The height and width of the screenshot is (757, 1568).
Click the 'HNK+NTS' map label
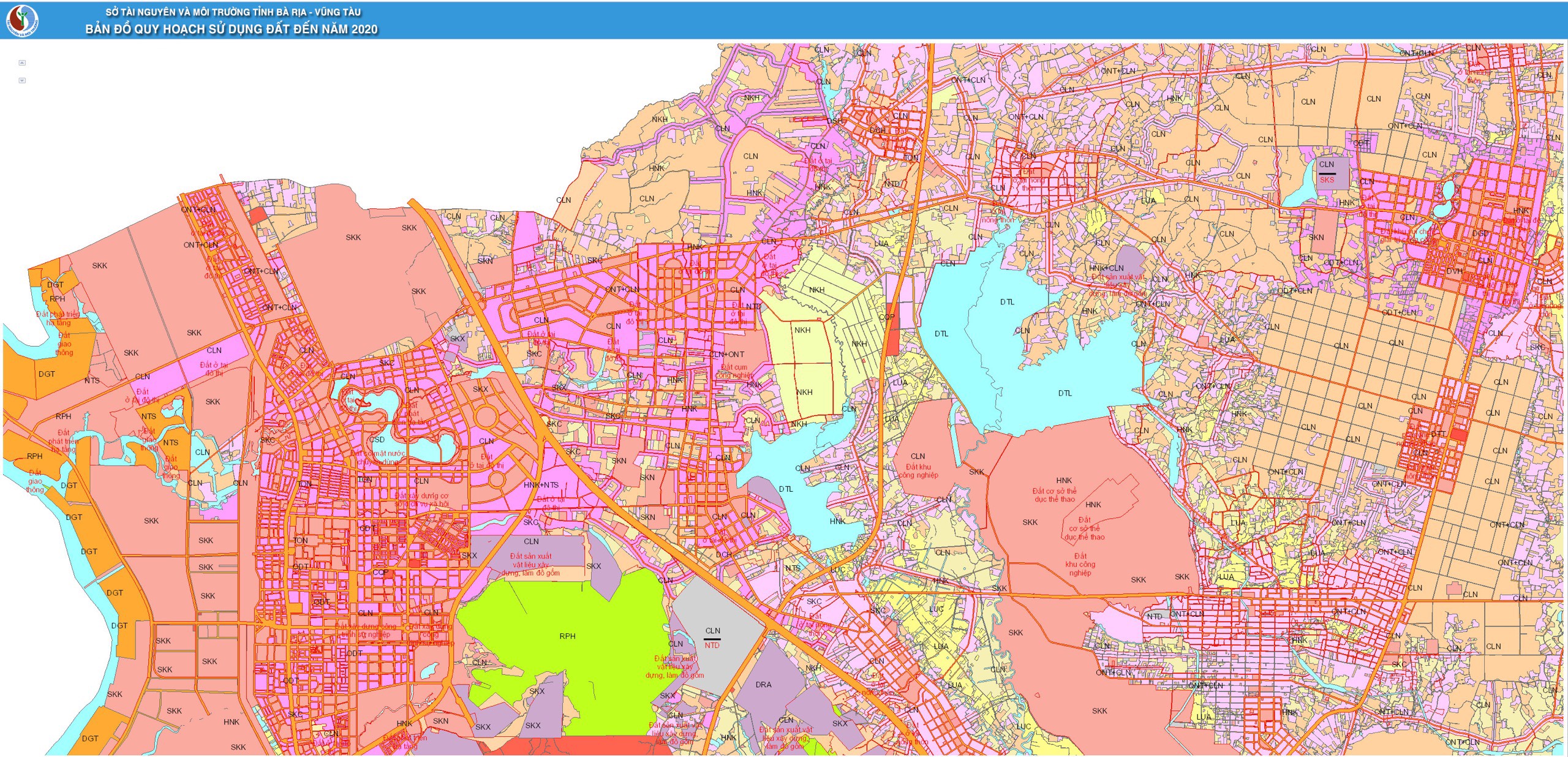[541, 485]
